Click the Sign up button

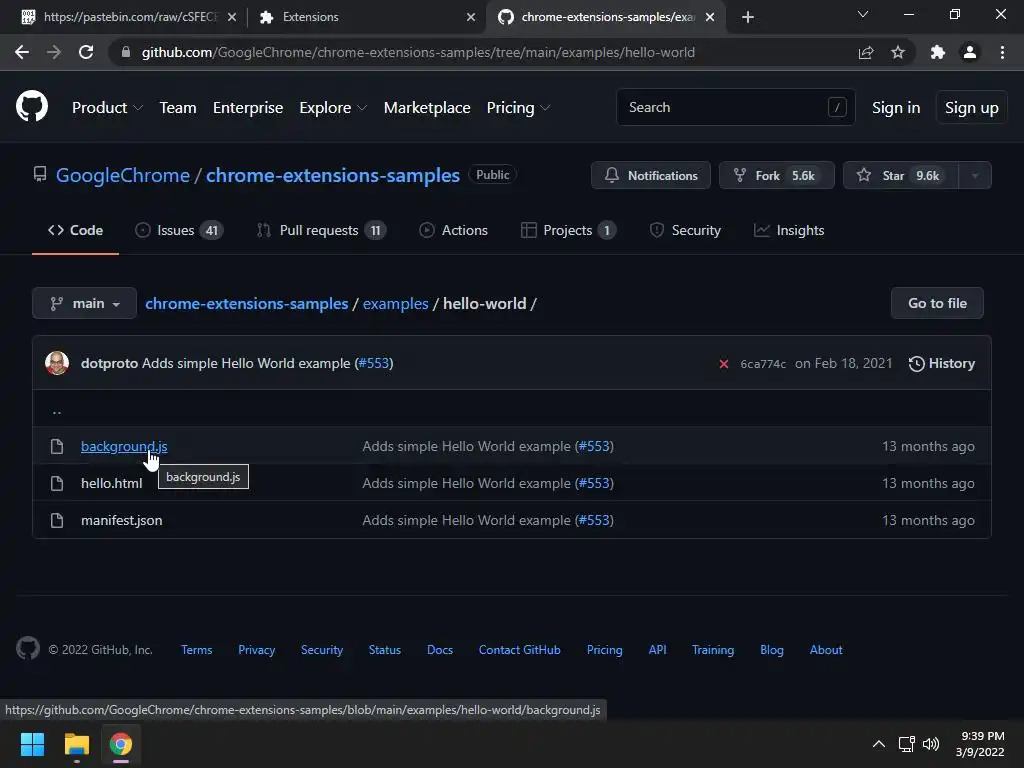[971, 108]
